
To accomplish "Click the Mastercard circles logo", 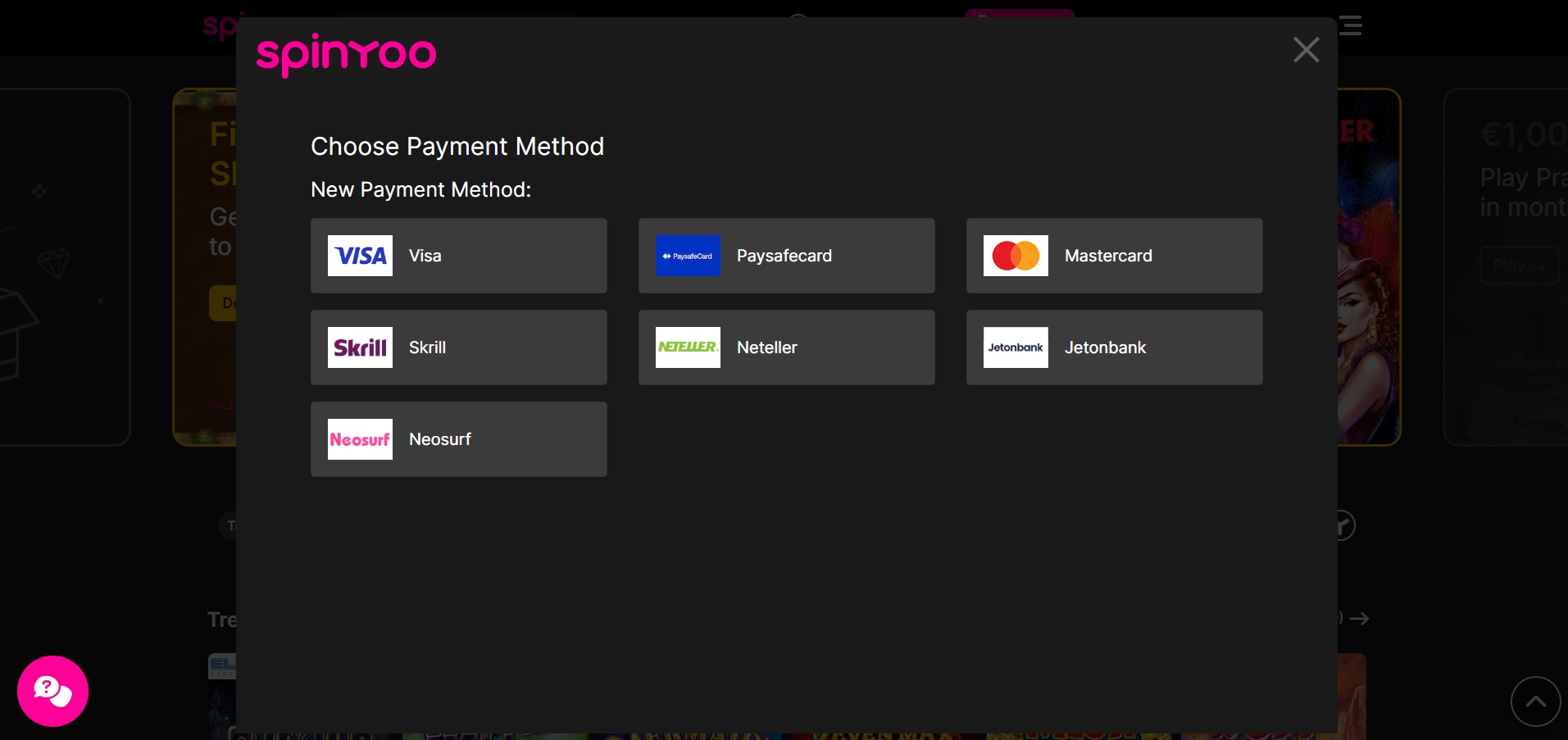I will pyautogui.click(x=1016, y=256).
